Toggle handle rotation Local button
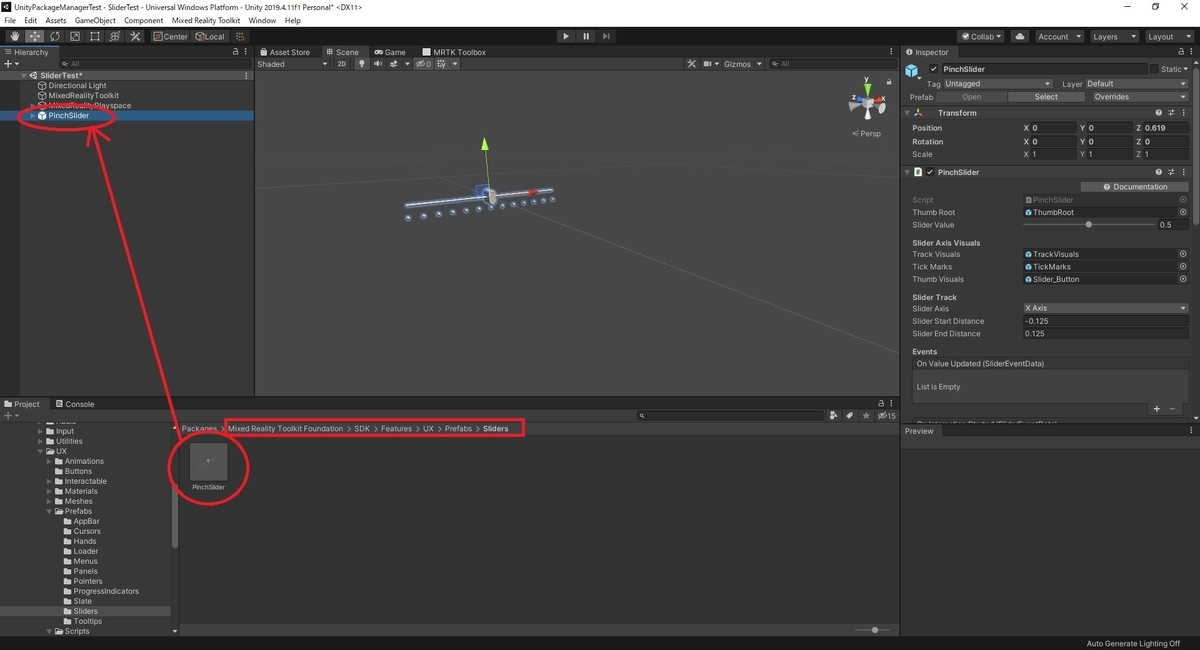The height and width of the screenshot is (650, 1200). [210, 37]
